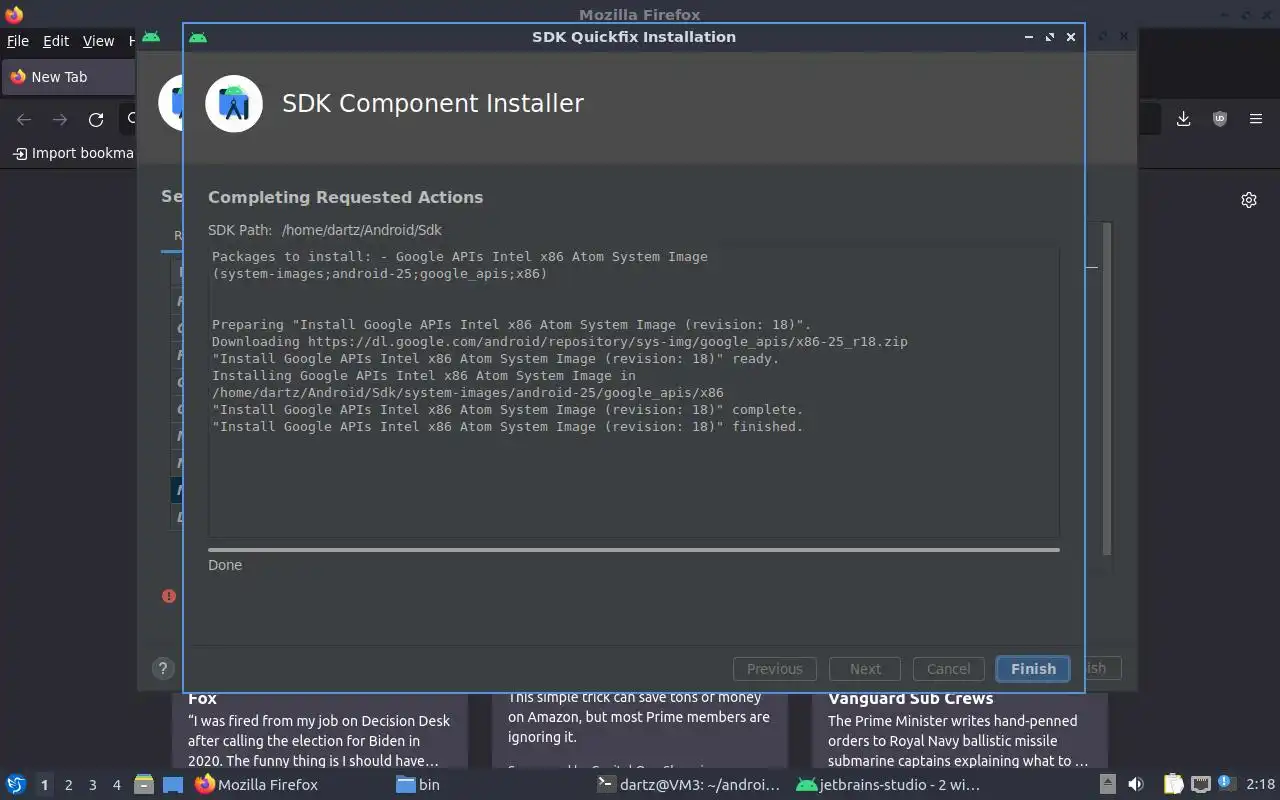Select the New Tab browser tab
The height and width of the screenshot is (800, 1280).
point(68,77)
